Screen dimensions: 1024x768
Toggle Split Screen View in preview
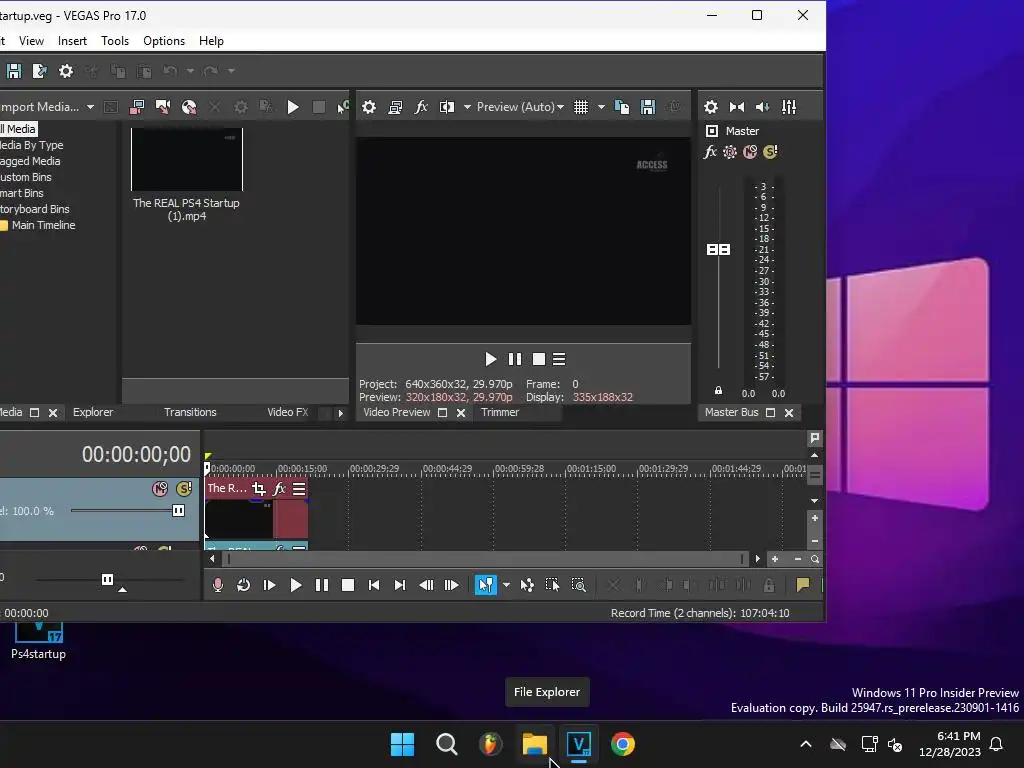pos(447,107)
